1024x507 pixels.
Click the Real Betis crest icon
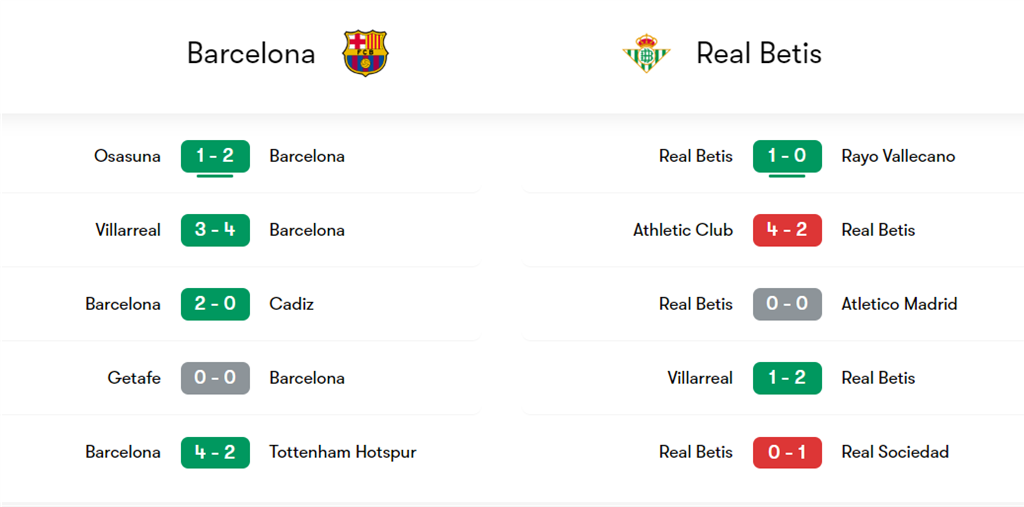coord(646,53)
